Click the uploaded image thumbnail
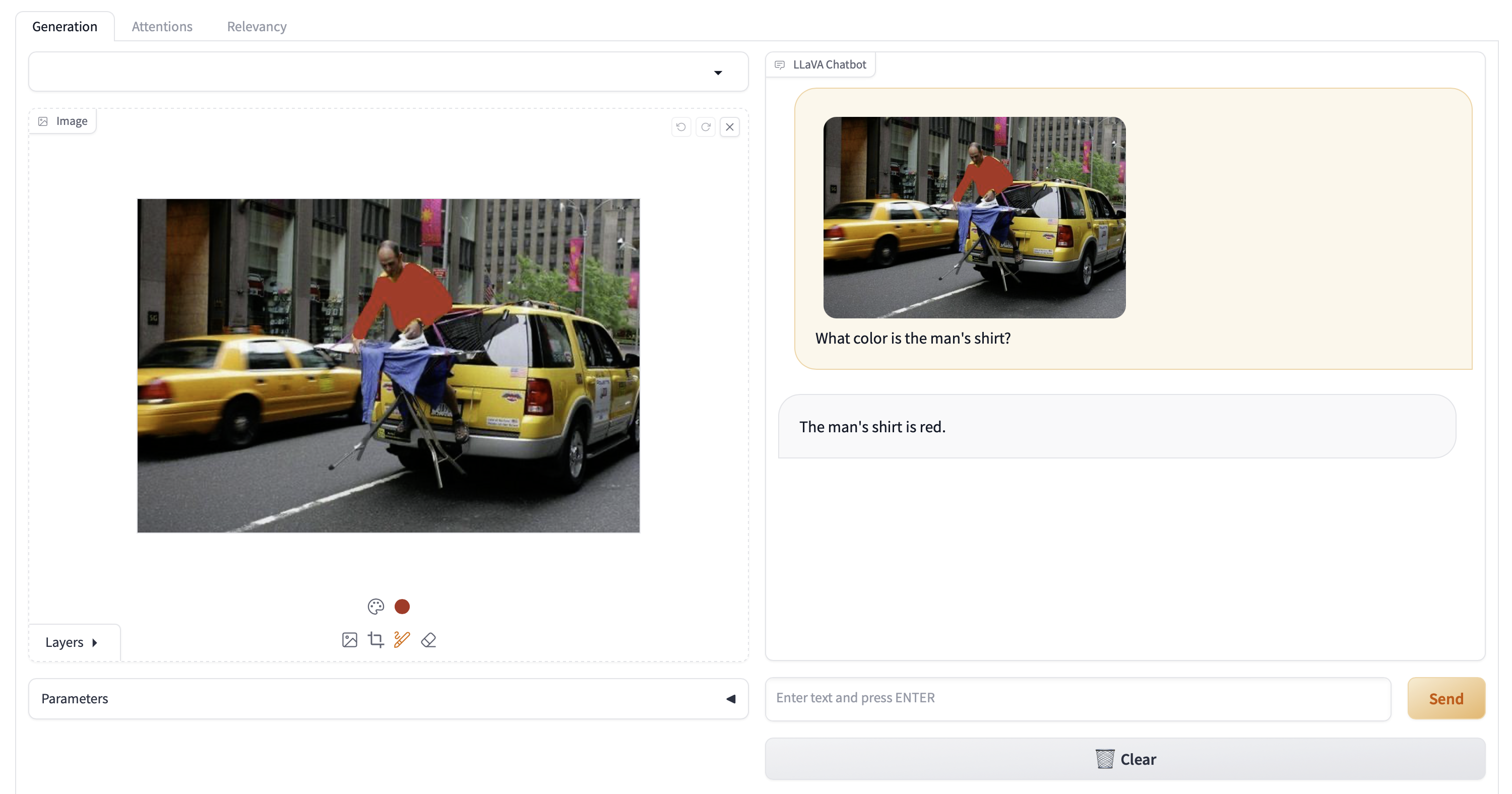The width and height of the screenshot is (1512, 794). tap(975, 217)
